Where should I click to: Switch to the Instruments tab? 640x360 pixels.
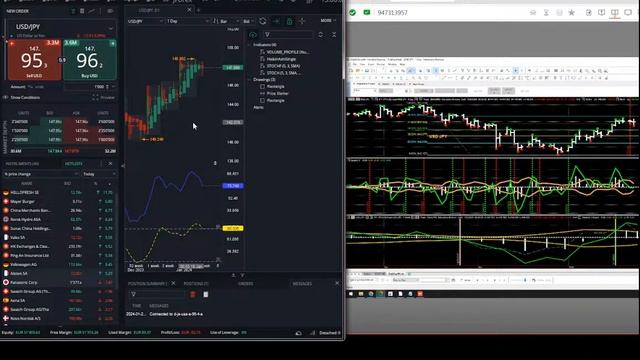click(x=22, y=164)
